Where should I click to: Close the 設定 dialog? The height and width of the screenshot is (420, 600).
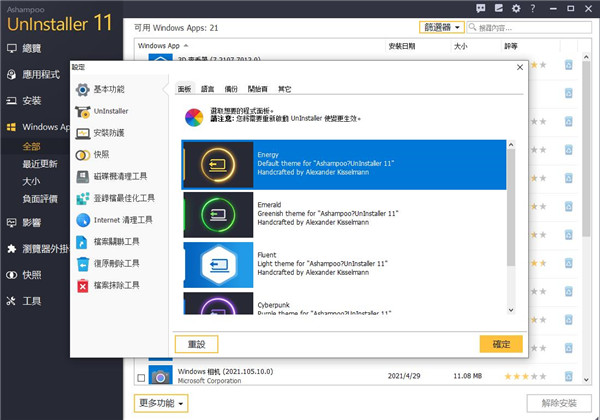click(520, 67)
